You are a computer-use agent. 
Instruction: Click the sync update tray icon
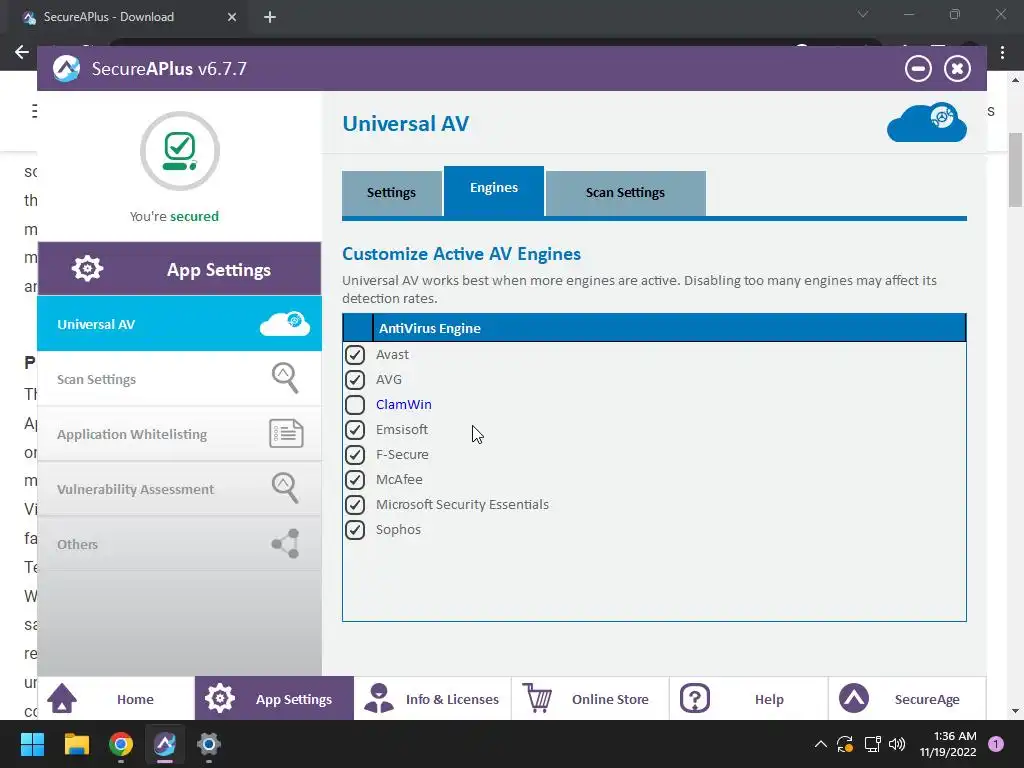coord(845,744)
